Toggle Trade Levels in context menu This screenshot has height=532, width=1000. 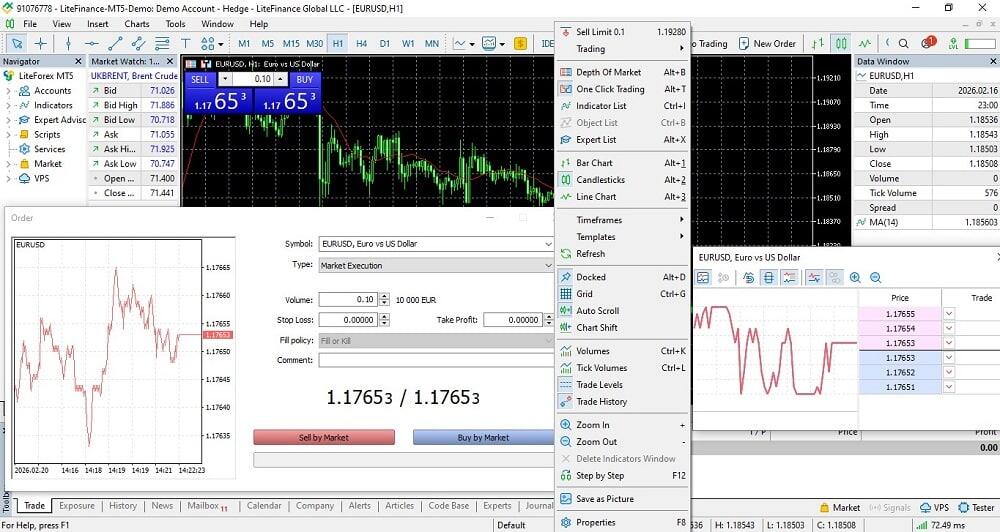623,385
